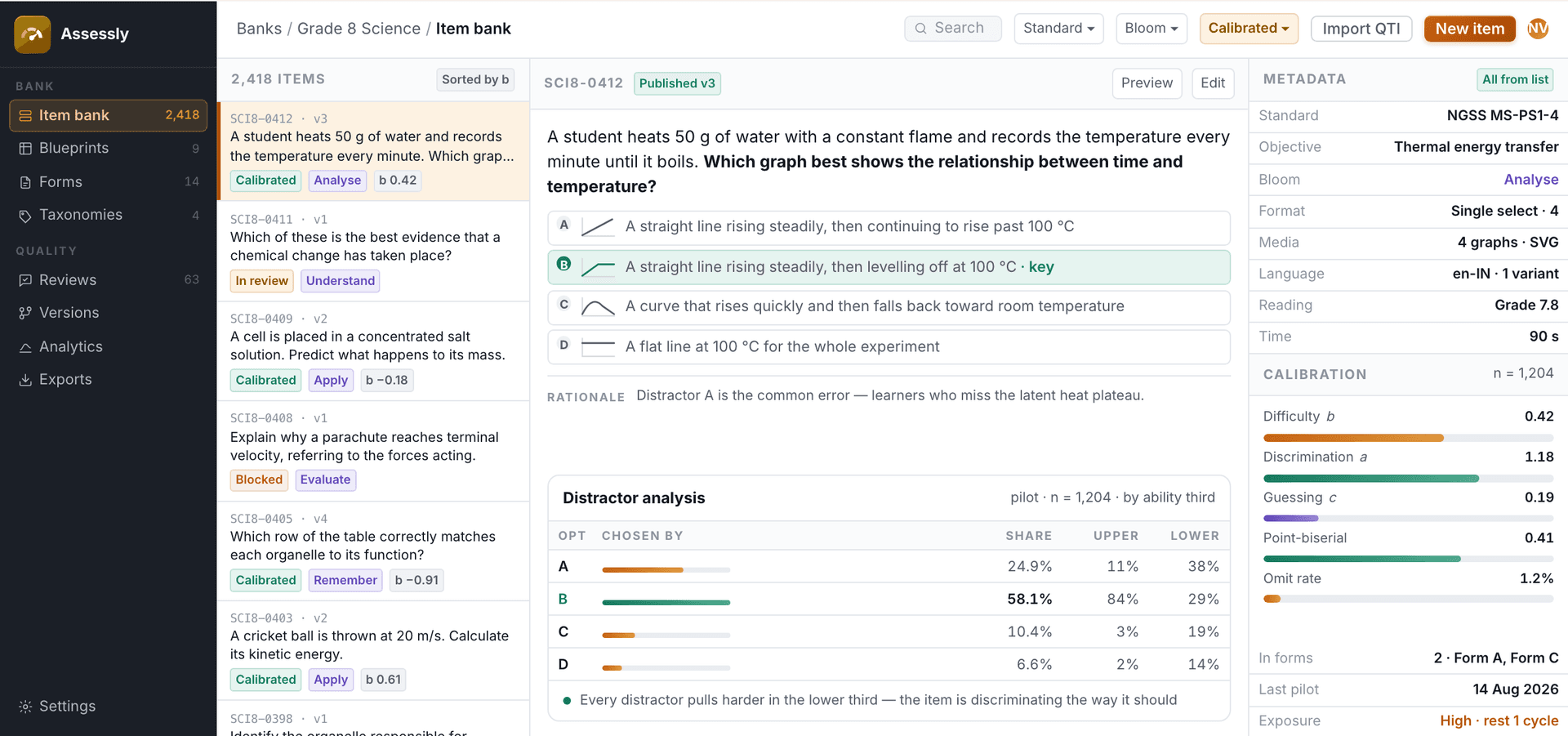
Task: Create a New item
Action: click(1470, 29)
